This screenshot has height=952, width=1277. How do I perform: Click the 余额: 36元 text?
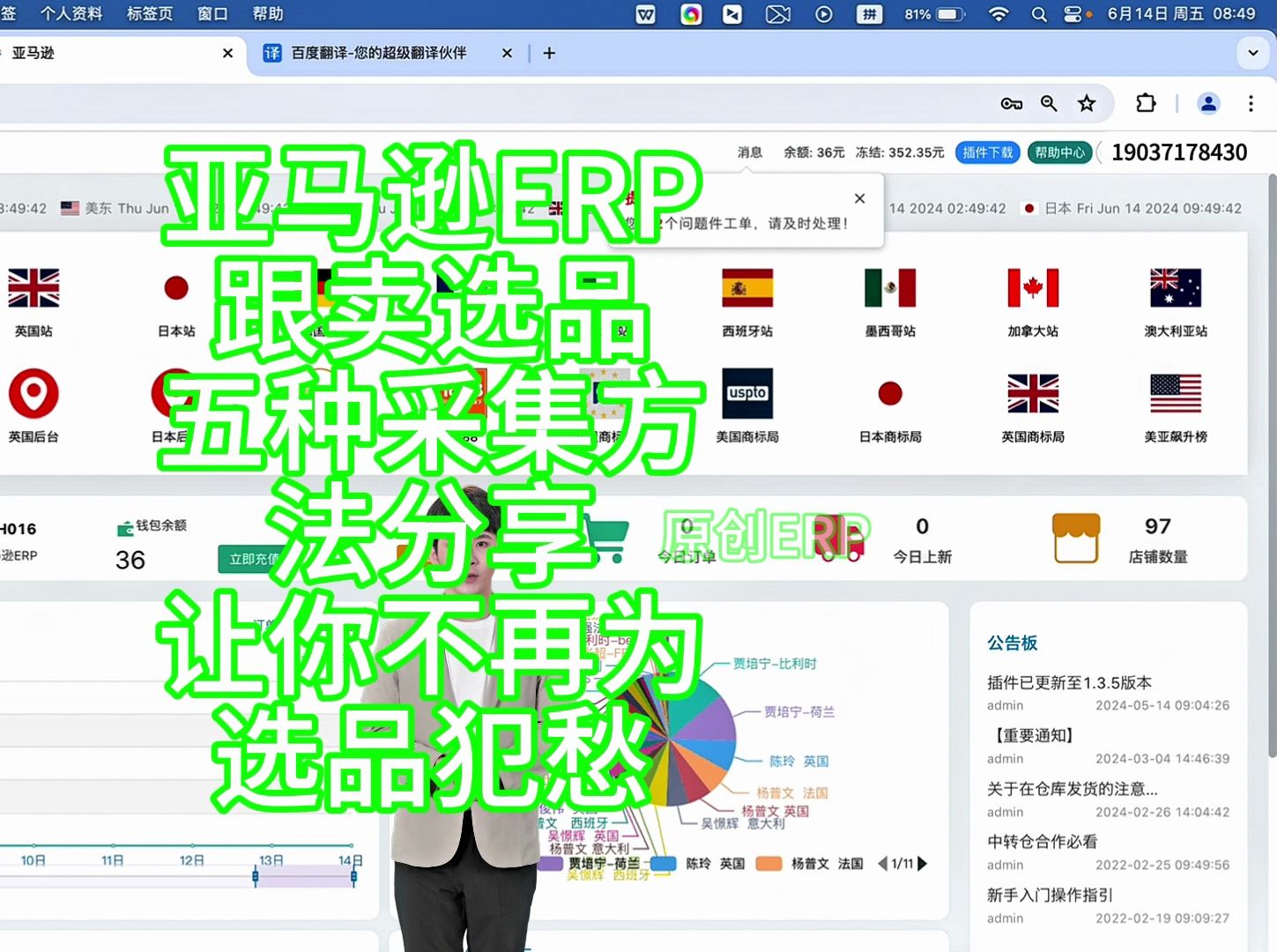tap(813, 152)
